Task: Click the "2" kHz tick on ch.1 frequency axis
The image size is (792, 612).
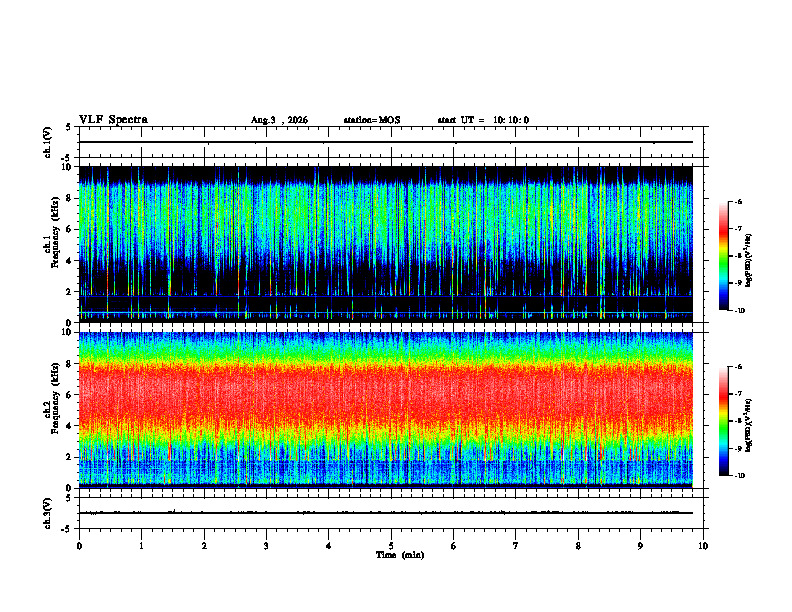Action: coord(70,292)
